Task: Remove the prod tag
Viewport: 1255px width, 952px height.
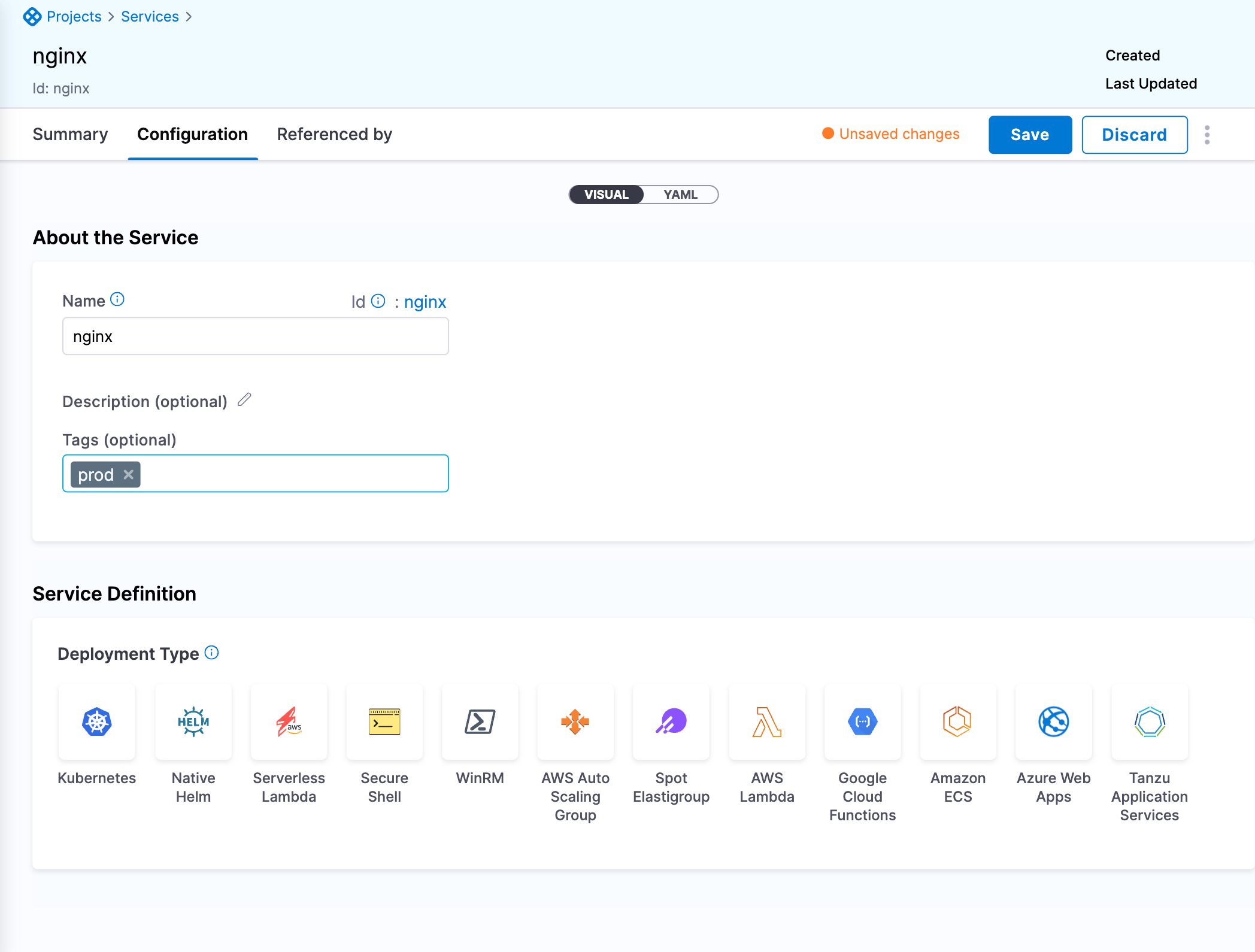Action: (x=129, y=475)
